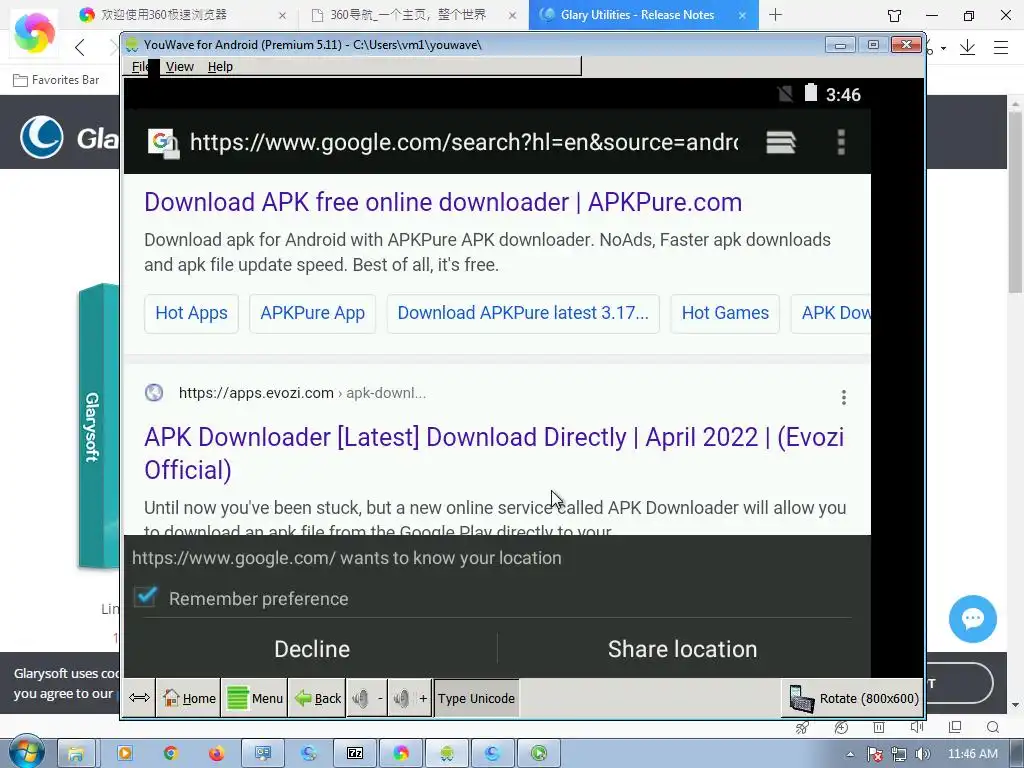Uncheck the Remember preference checkbox
The width and height of the screenshot is (1024, 768).
point(146,596)
